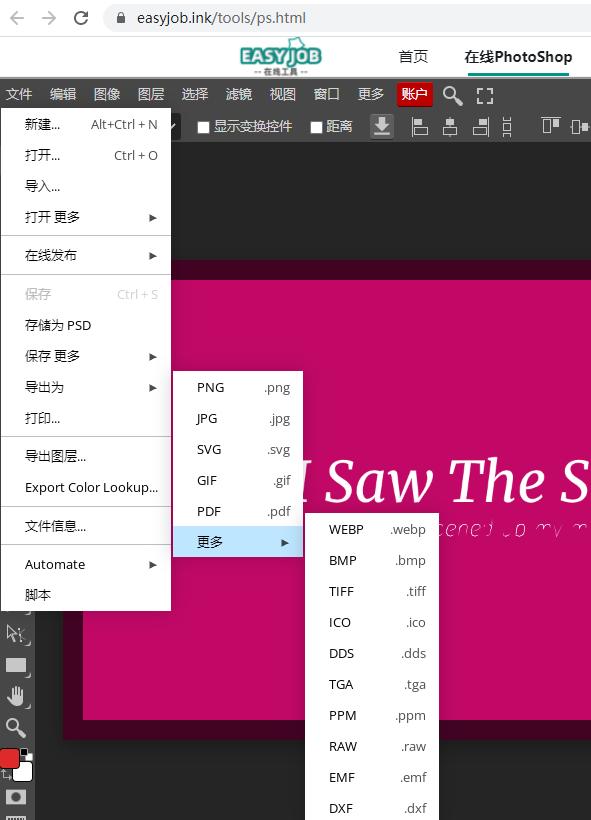Click the padlock site security icon
Image resolution: width=591 pixels, height=820 pixels.
click(121, 18)
